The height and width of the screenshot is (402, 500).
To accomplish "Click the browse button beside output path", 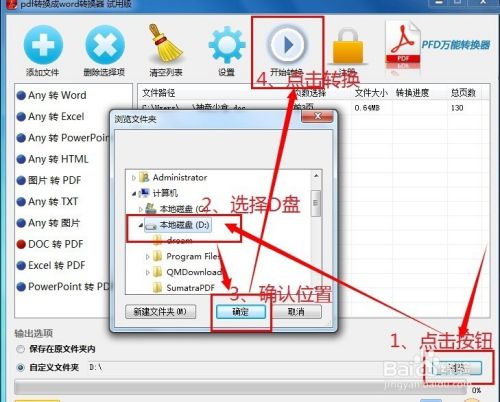I will click(457, 368).
